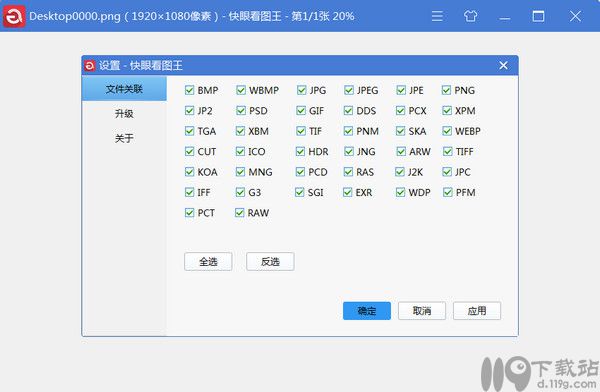Click the 全选 button
Screen dimensions: 600x392
(x=208, y=262)
